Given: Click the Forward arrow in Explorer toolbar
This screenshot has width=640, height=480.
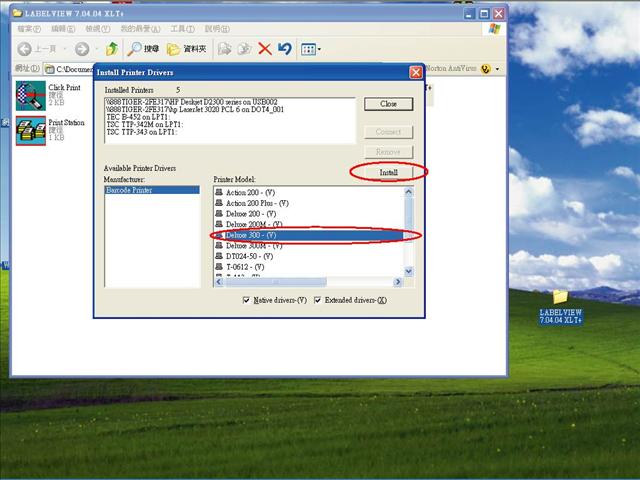Looking at the screenshot, I should (82, 49).
